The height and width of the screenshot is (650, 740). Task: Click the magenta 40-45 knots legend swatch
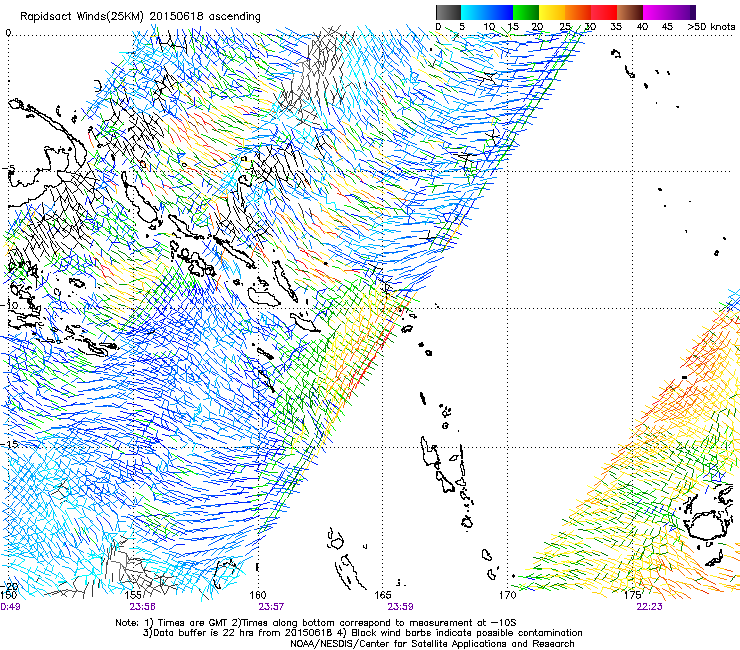[656, 12]
